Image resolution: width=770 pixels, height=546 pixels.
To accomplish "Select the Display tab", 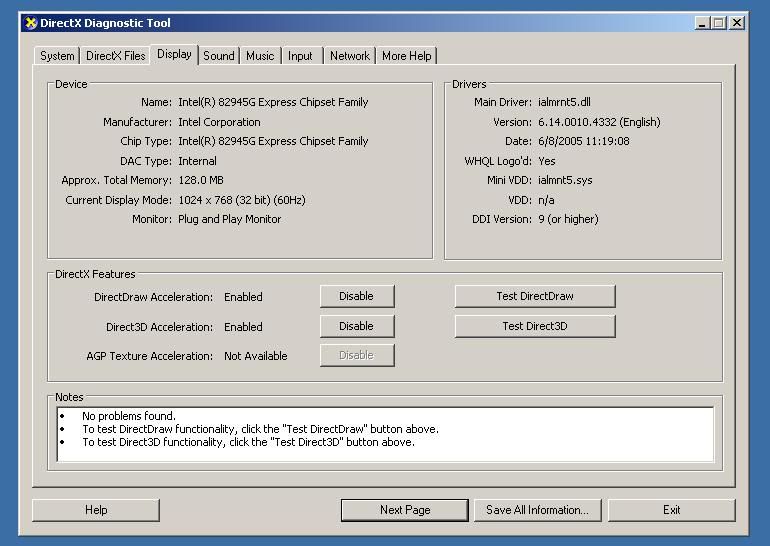I will [174, 55].
